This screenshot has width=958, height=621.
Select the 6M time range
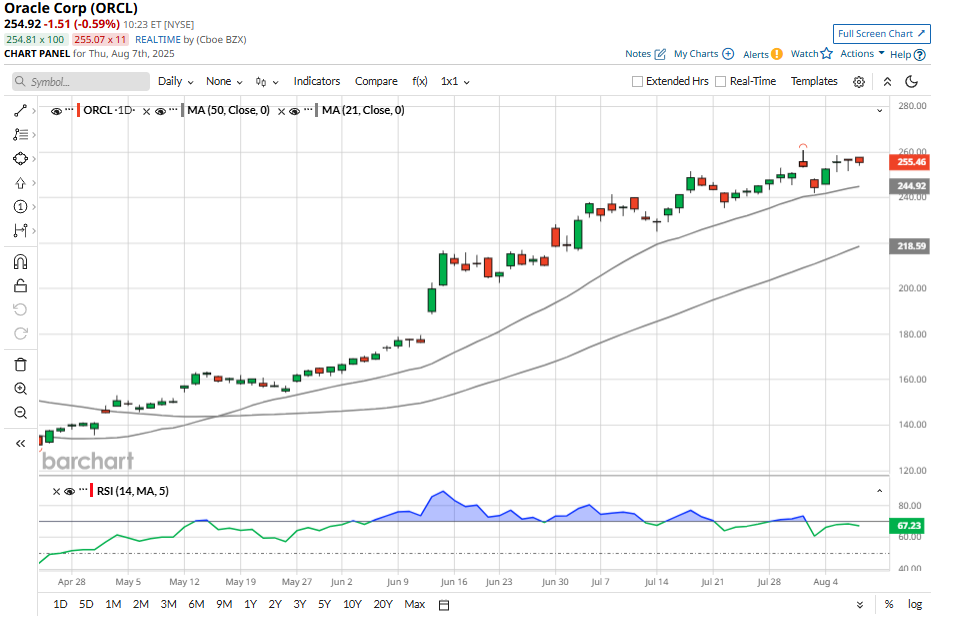pos(196,604)
